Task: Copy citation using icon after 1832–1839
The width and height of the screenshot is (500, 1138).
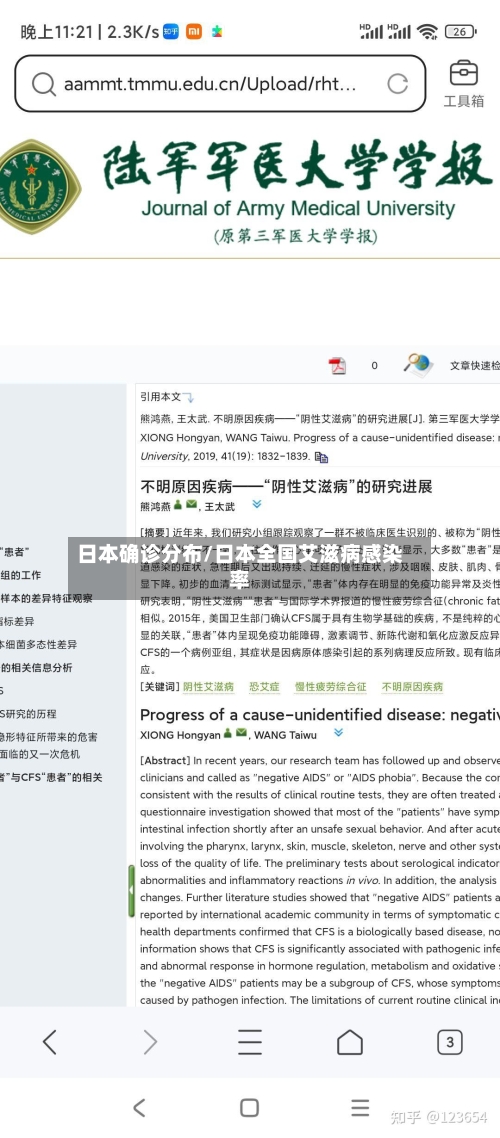Action: pyautogui.click(x=321, y=457)
